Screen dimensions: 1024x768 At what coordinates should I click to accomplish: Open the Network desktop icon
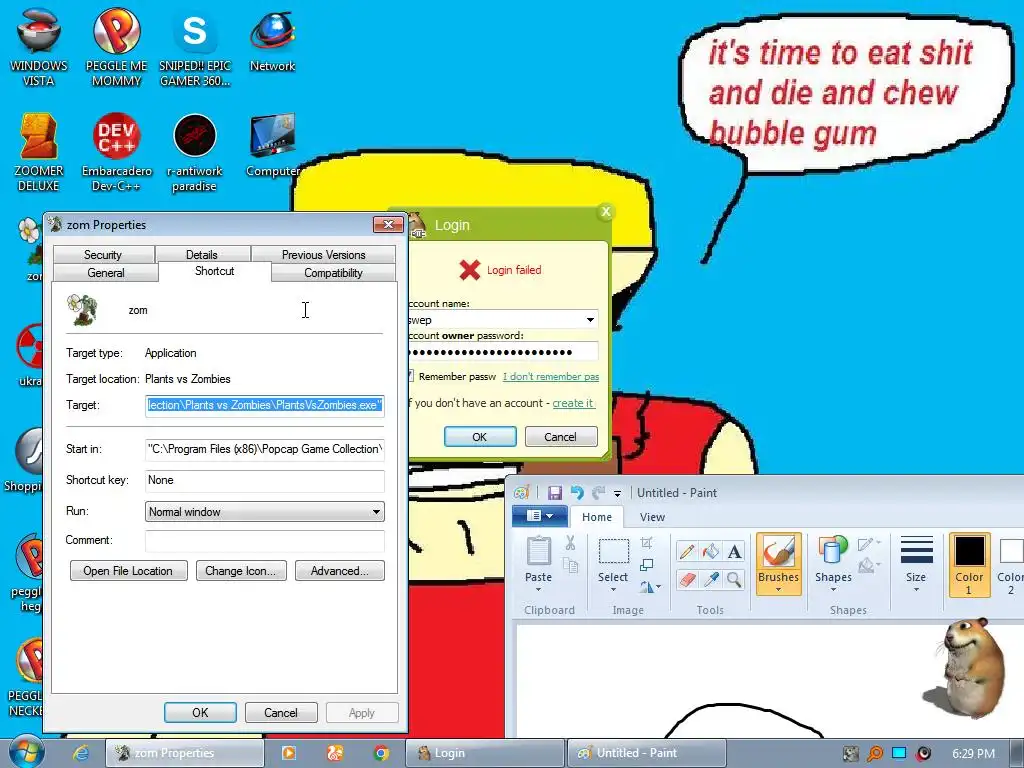(272, 40)
